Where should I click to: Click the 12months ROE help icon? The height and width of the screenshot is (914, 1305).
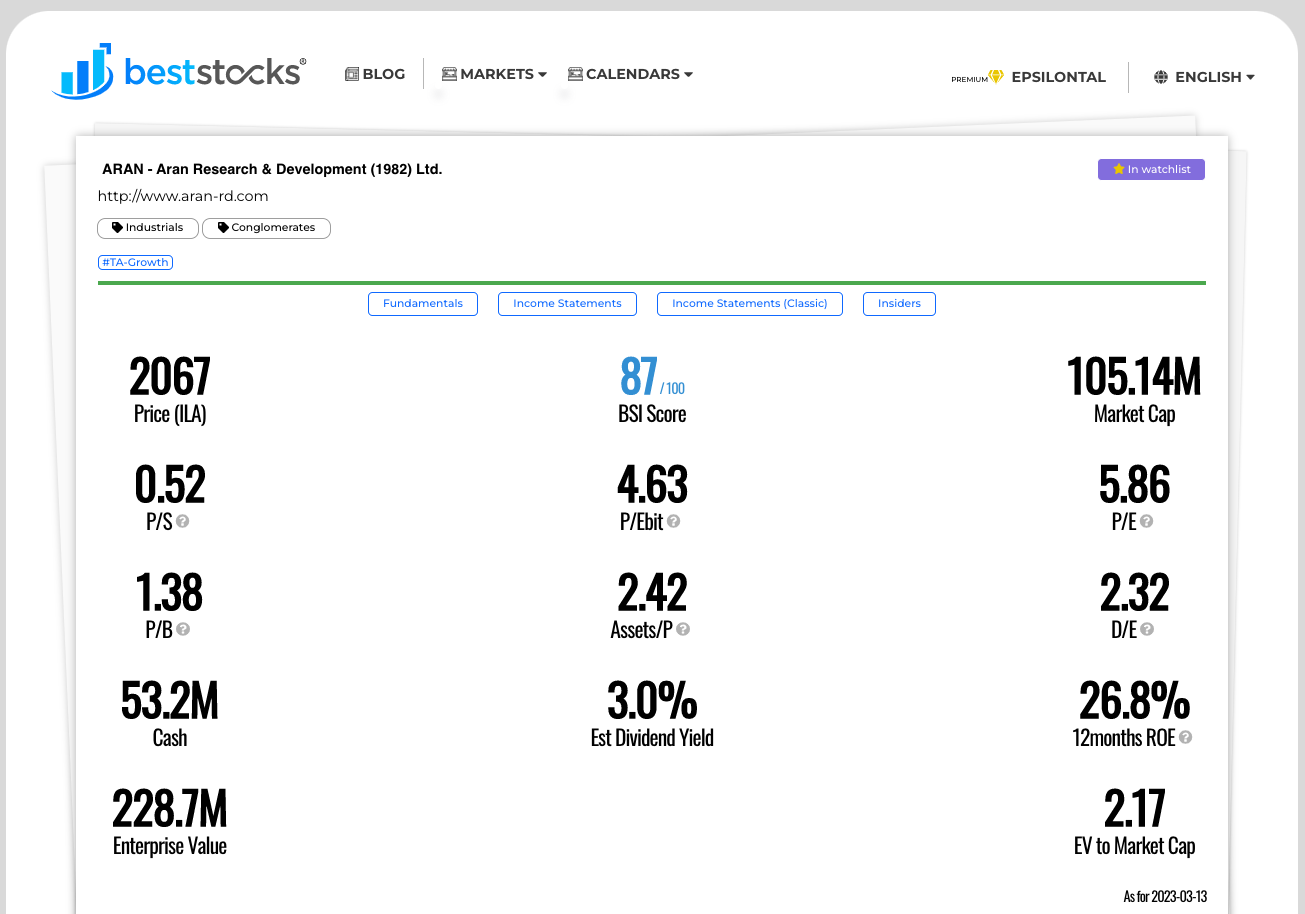[1185, 738]
